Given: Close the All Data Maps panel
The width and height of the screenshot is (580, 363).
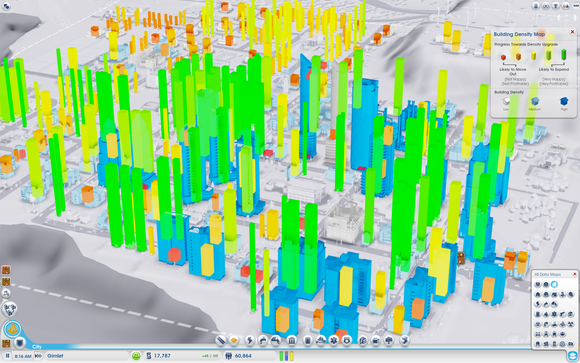Looking at the screenshot, I should point(575,274).
